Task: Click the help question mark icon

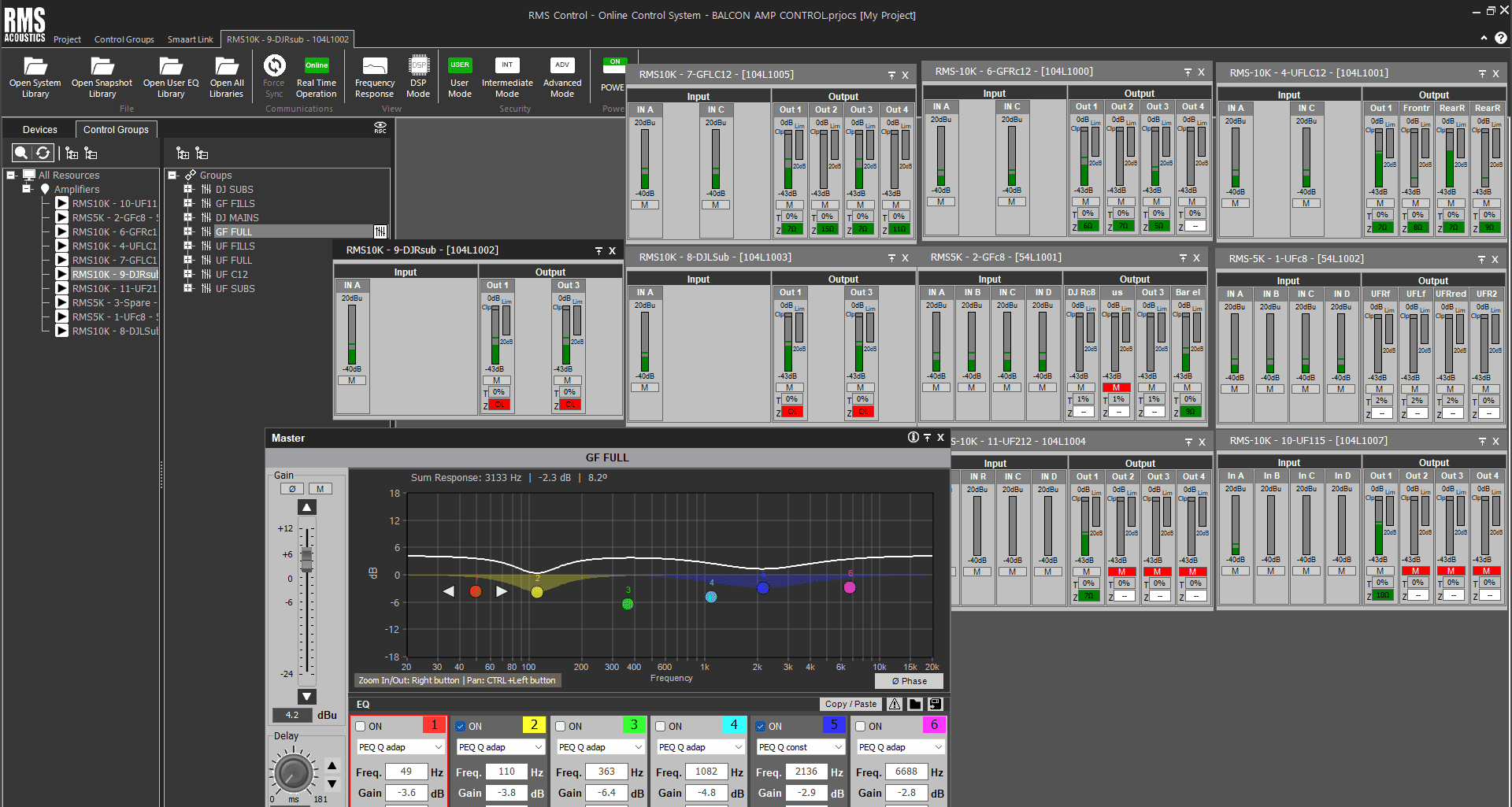Action: click(1501, 38)
